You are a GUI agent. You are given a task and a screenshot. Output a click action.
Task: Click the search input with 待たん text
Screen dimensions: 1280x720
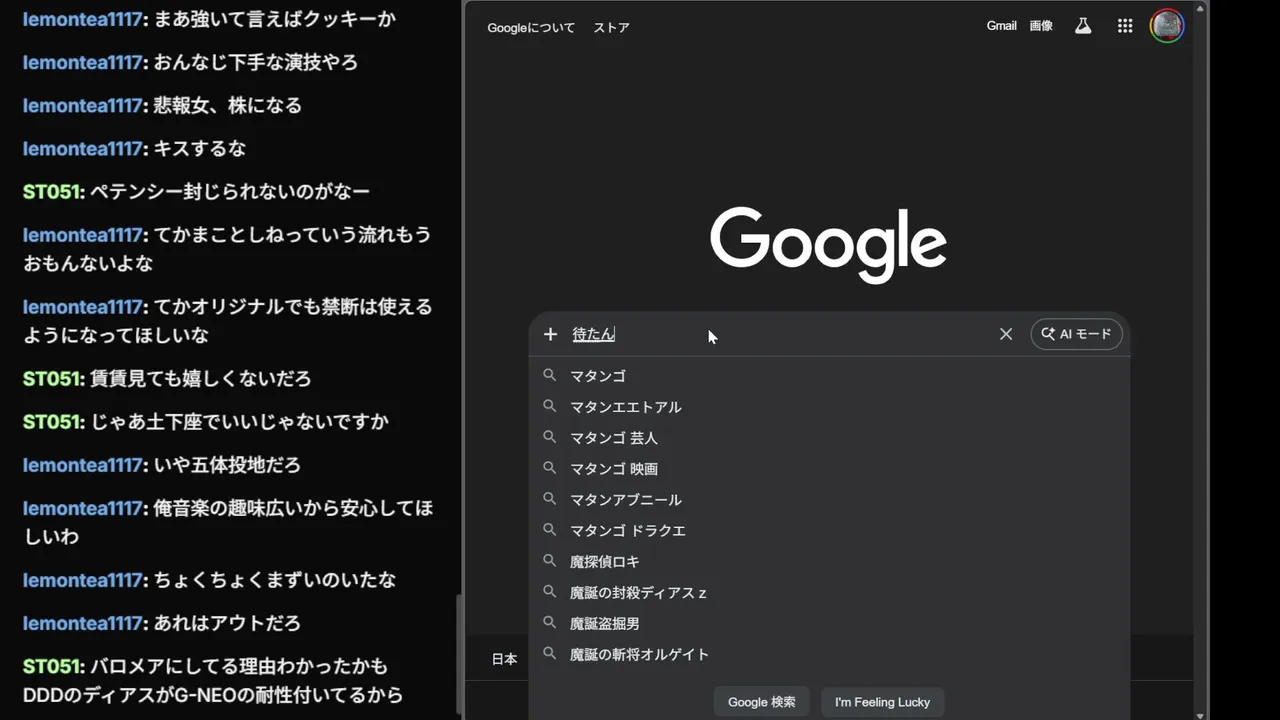pos(780,334)
